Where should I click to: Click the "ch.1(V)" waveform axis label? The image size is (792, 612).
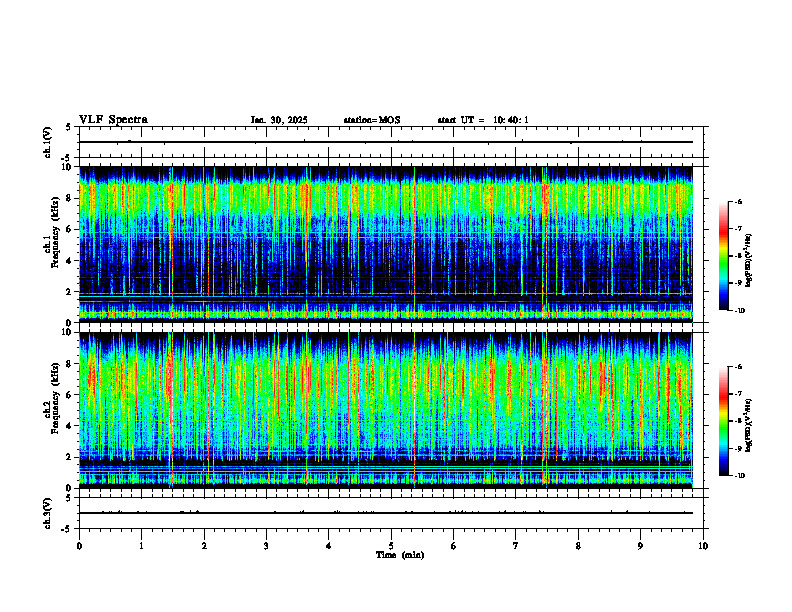tap(48, 142)
